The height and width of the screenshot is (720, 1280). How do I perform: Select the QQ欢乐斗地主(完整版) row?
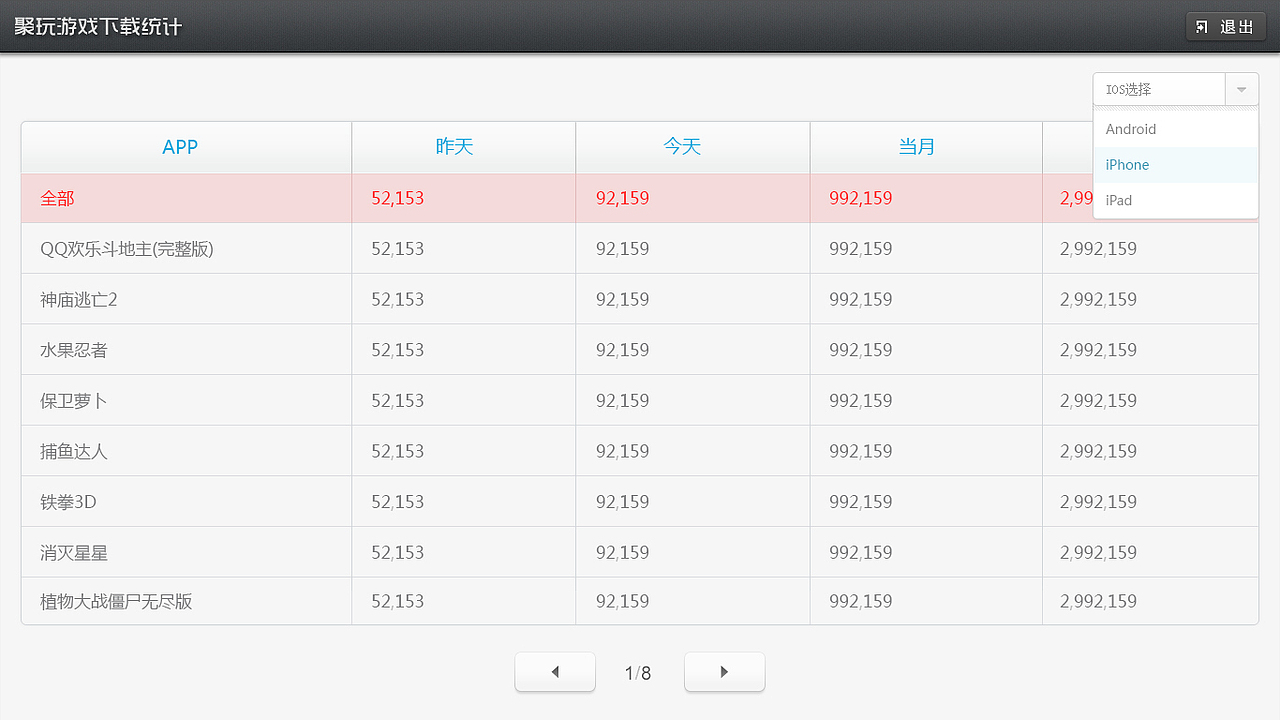(x=640, y=248)
